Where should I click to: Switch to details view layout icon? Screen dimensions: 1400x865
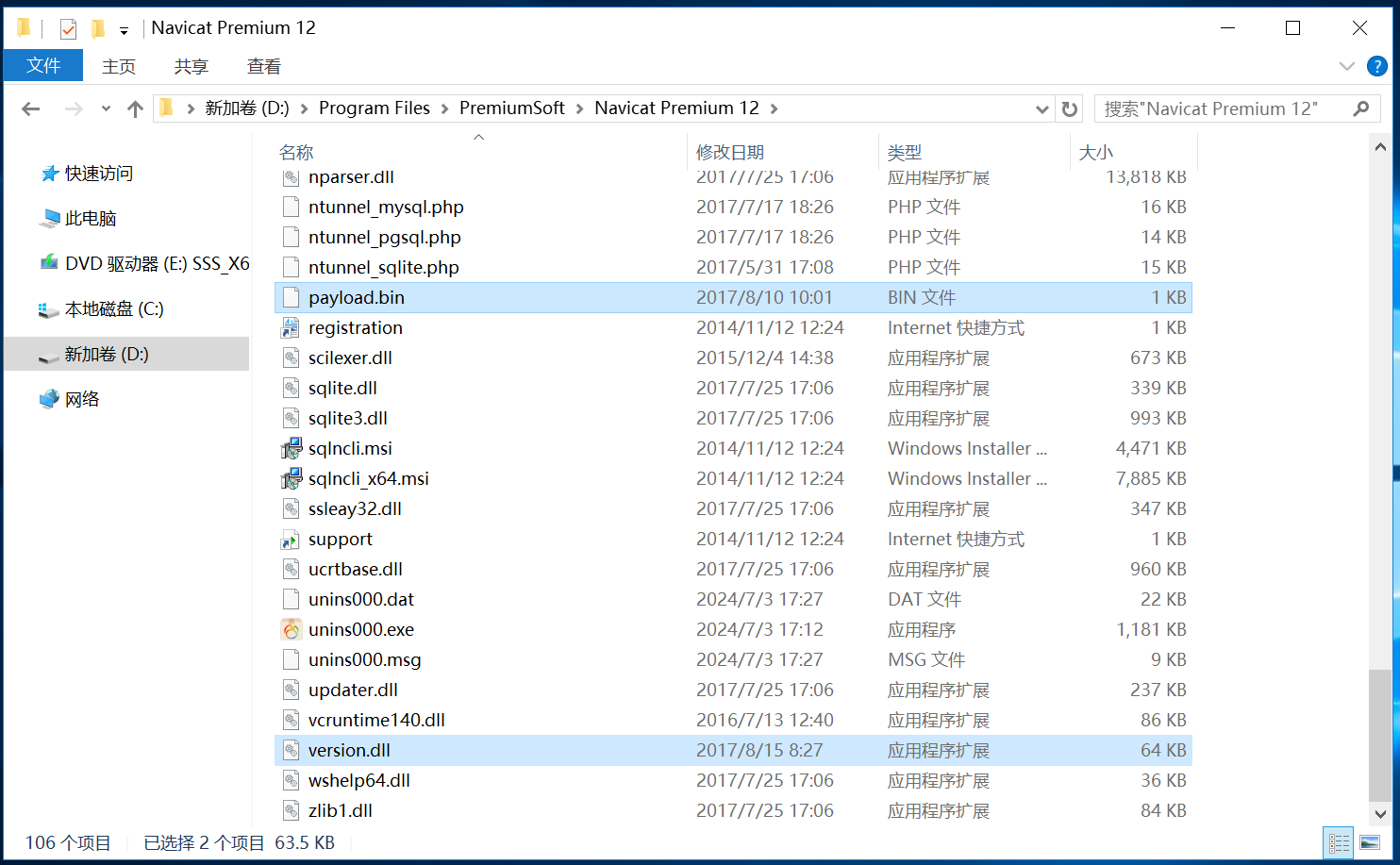pyautogui.click(x=1339, y=843)
